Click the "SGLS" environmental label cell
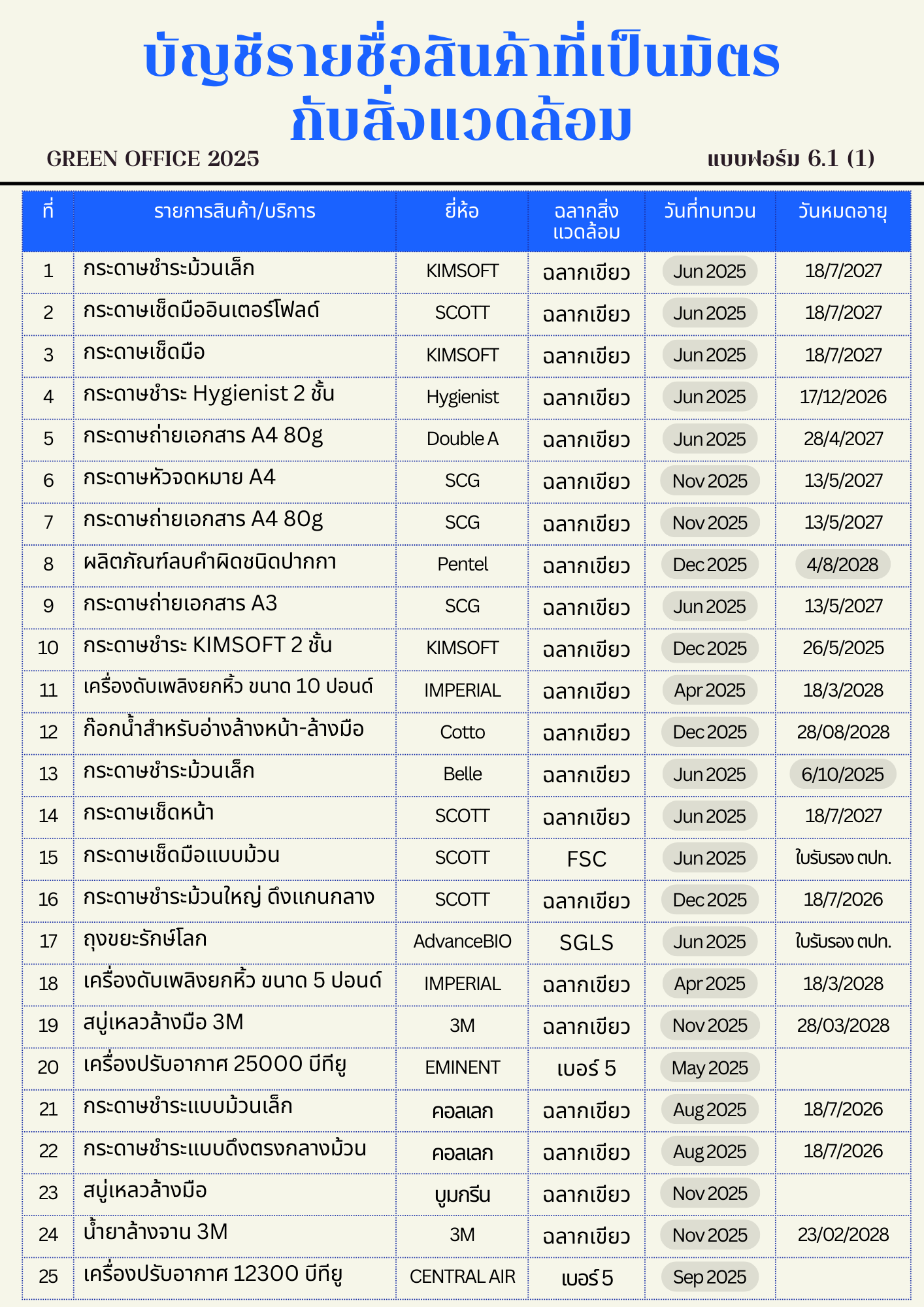This screenshot has width=924, height=1307. pos(586,942)
